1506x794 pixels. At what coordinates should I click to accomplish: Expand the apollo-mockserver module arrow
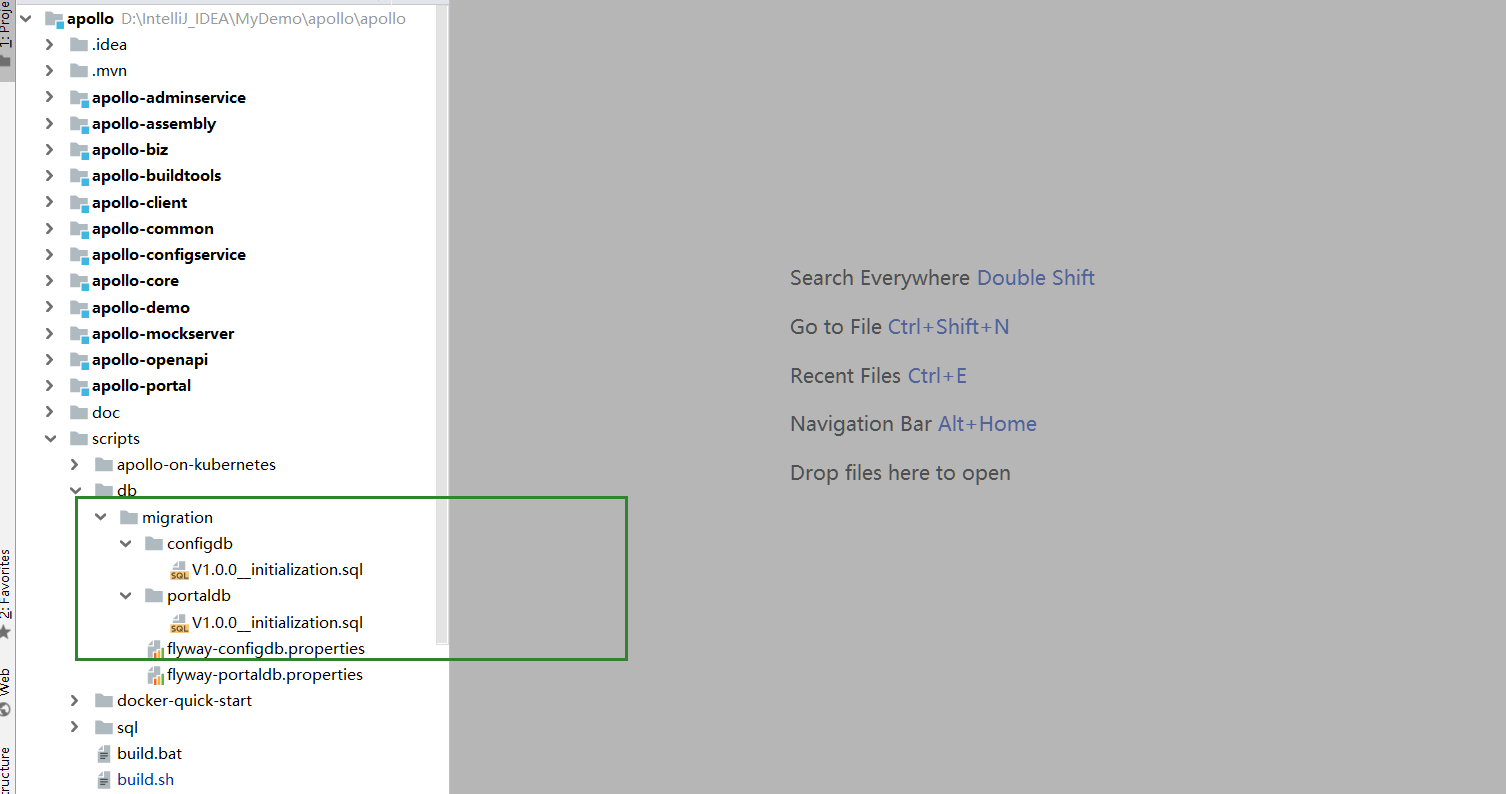(x=49, y=333)
